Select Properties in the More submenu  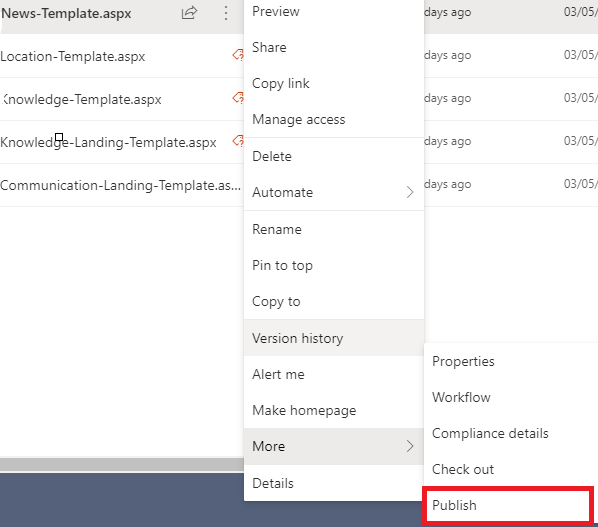coord(511,361)
